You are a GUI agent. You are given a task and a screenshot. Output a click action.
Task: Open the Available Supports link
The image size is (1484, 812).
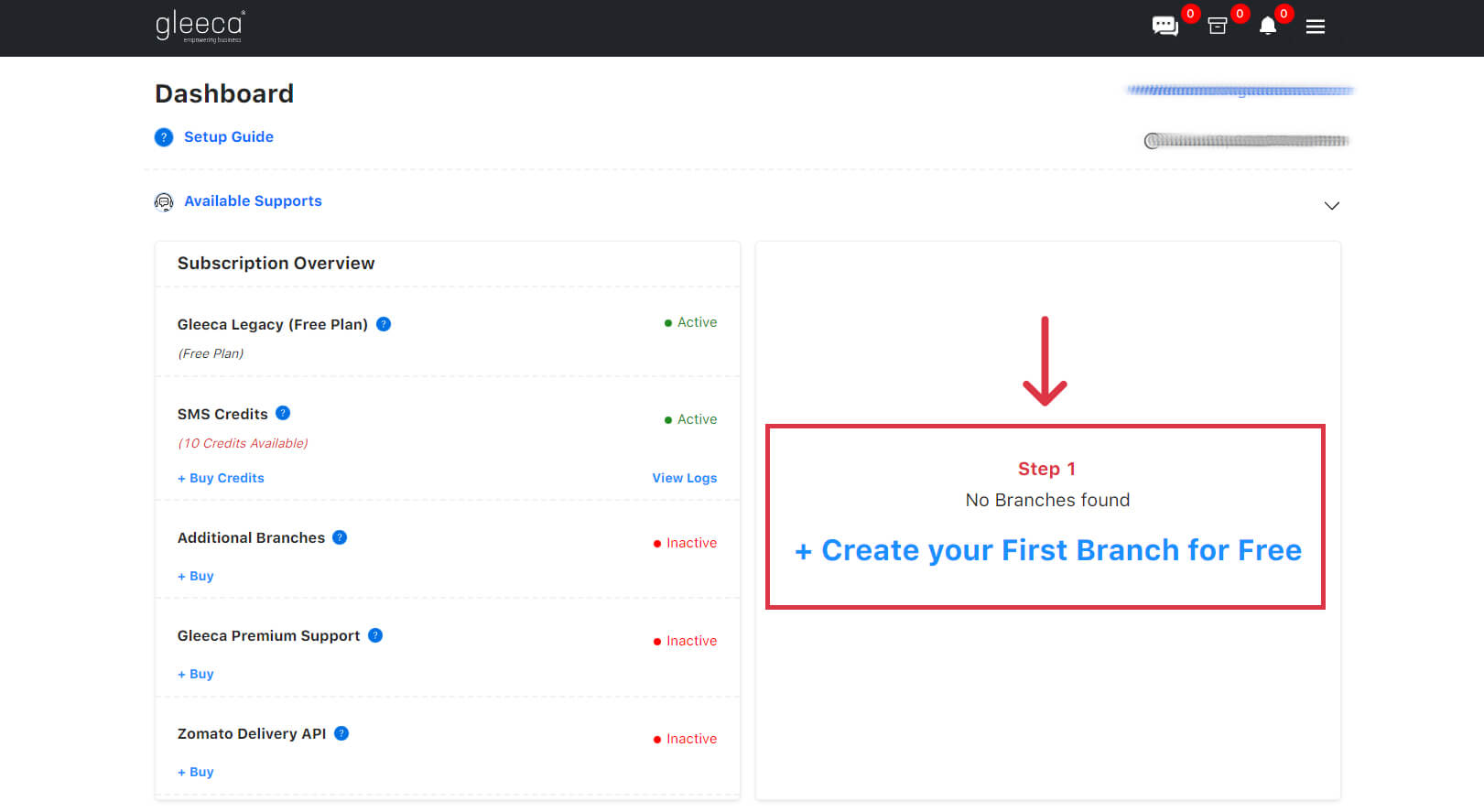pyautogui.click(x=253, y=200)
